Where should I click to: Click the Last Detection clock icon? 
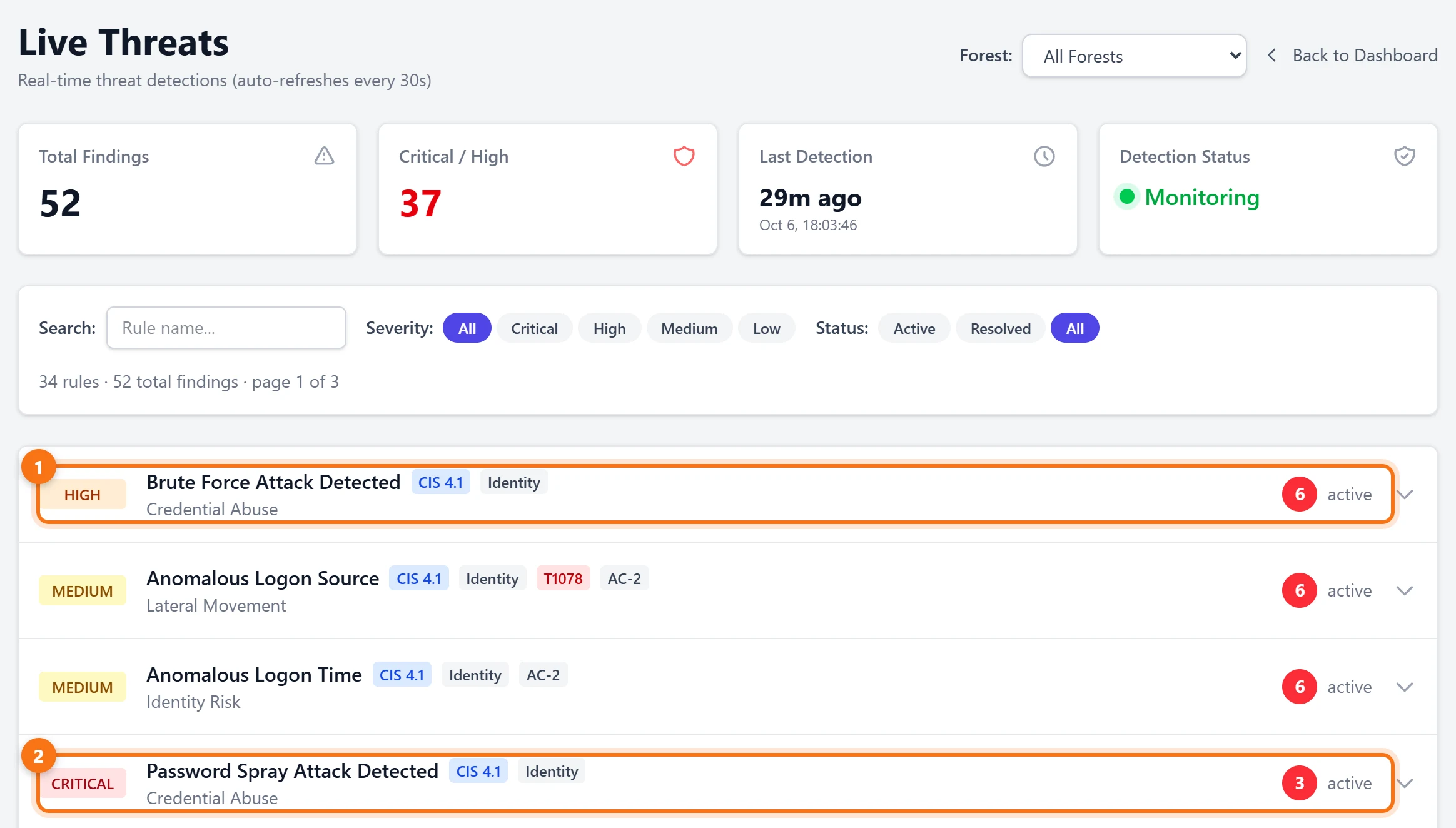[1044, 156]
